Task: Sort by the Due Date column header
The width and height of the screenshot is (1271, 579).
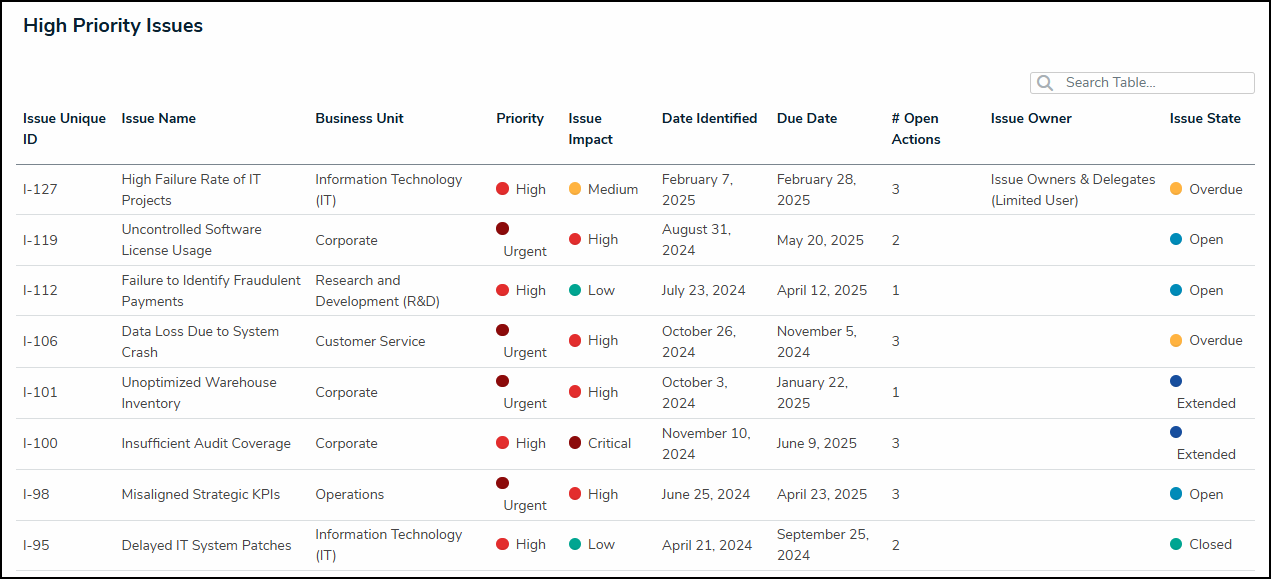Action: point(806,118)
